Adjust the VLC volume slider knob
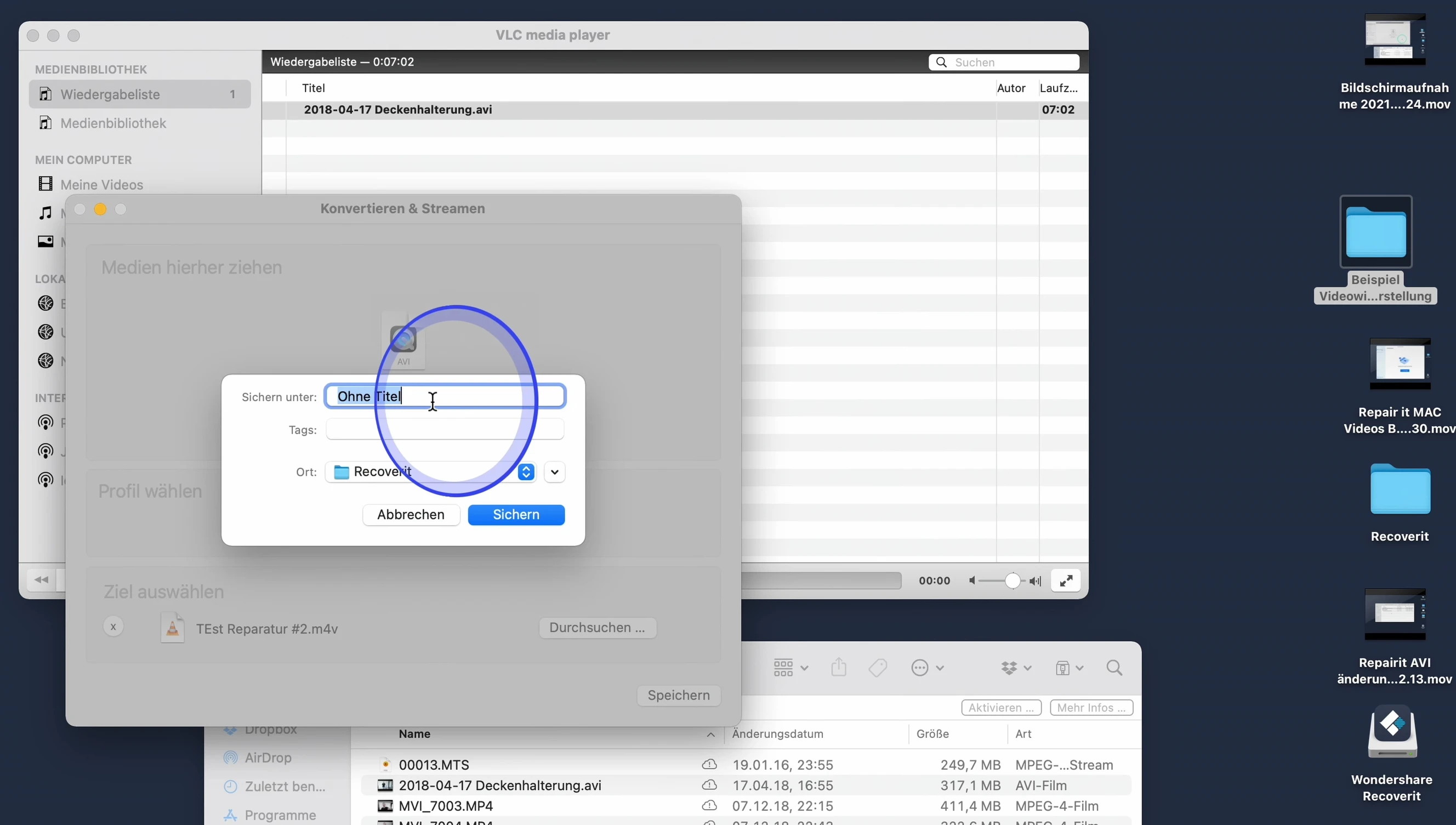This screenshot has width=1456, height=825. 1012,581
